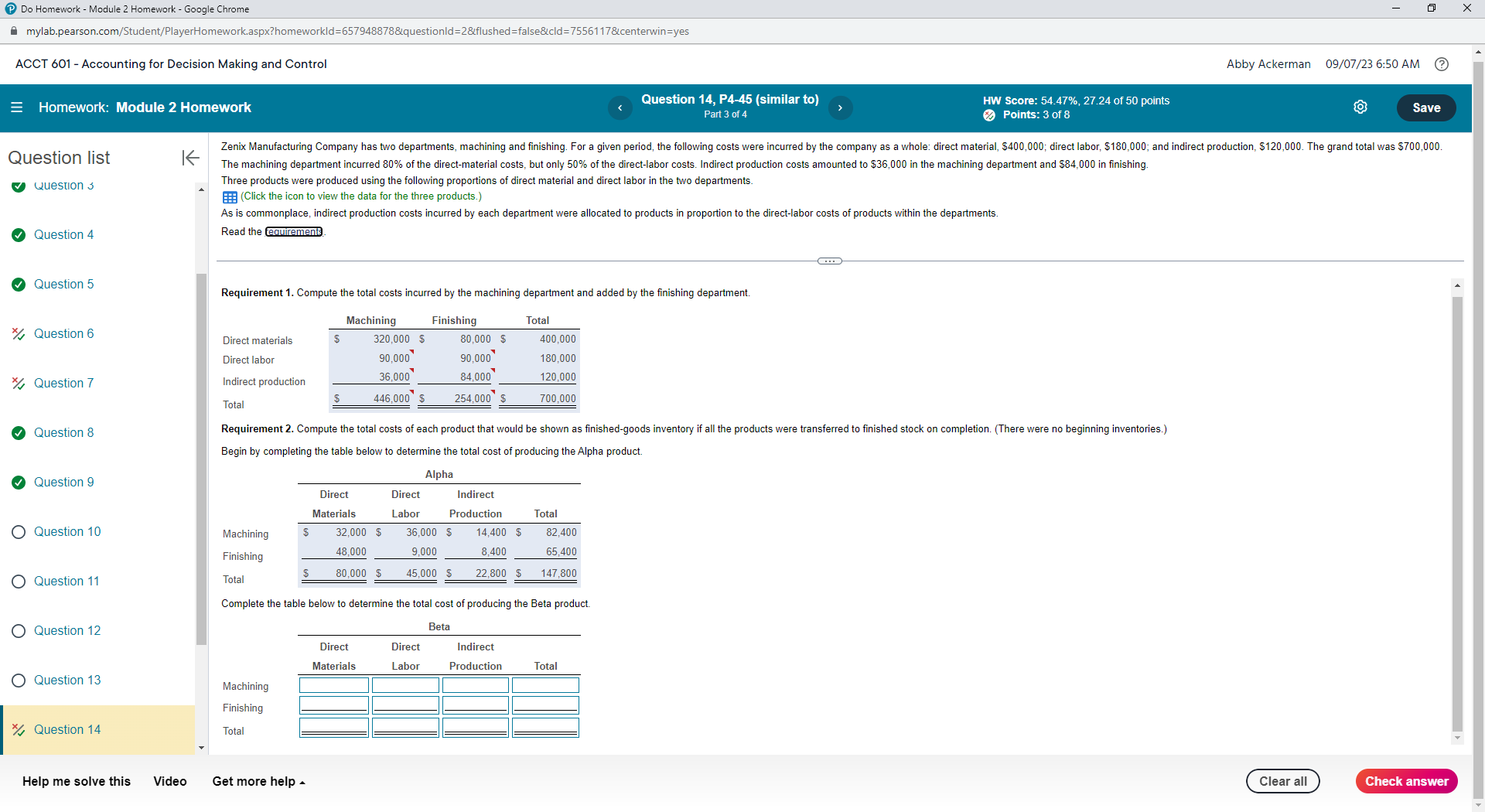The width and height of the screenshot is (1485, 812).
Task: Open the hamburger menu next to Homework
Action: click(x=16, y=107)
